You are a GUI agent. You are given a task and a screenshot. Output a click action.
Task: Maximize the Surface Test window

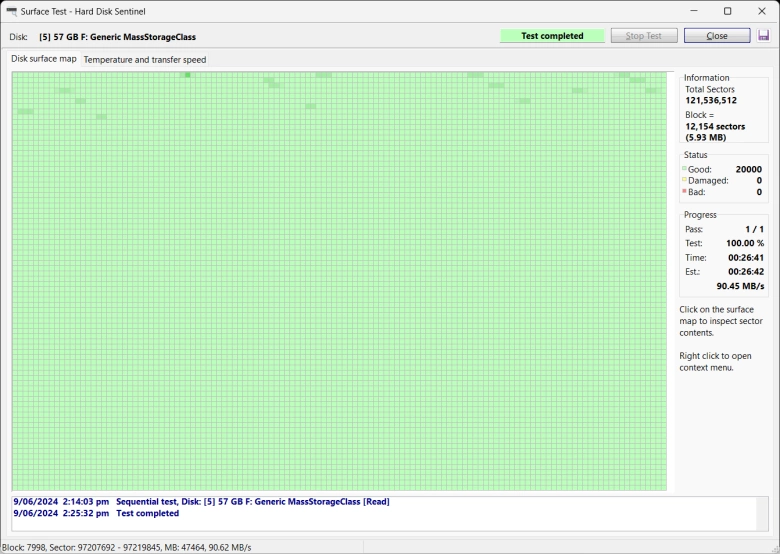(x=727, y=11)
